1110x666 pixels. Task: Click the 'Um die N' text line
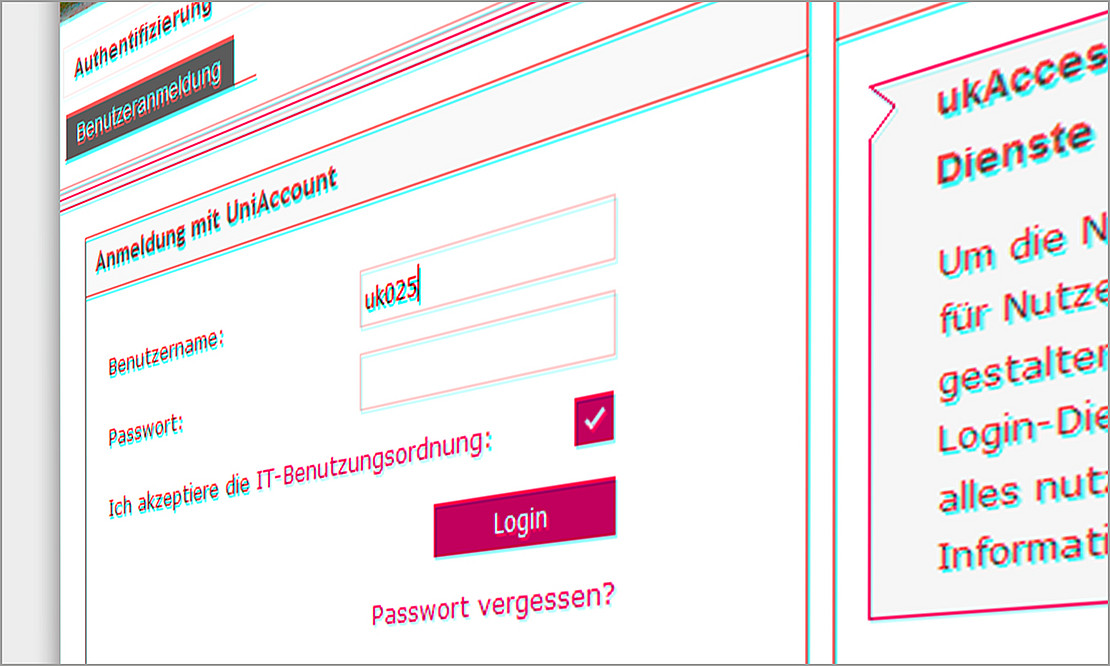[x=1024, y=252]
